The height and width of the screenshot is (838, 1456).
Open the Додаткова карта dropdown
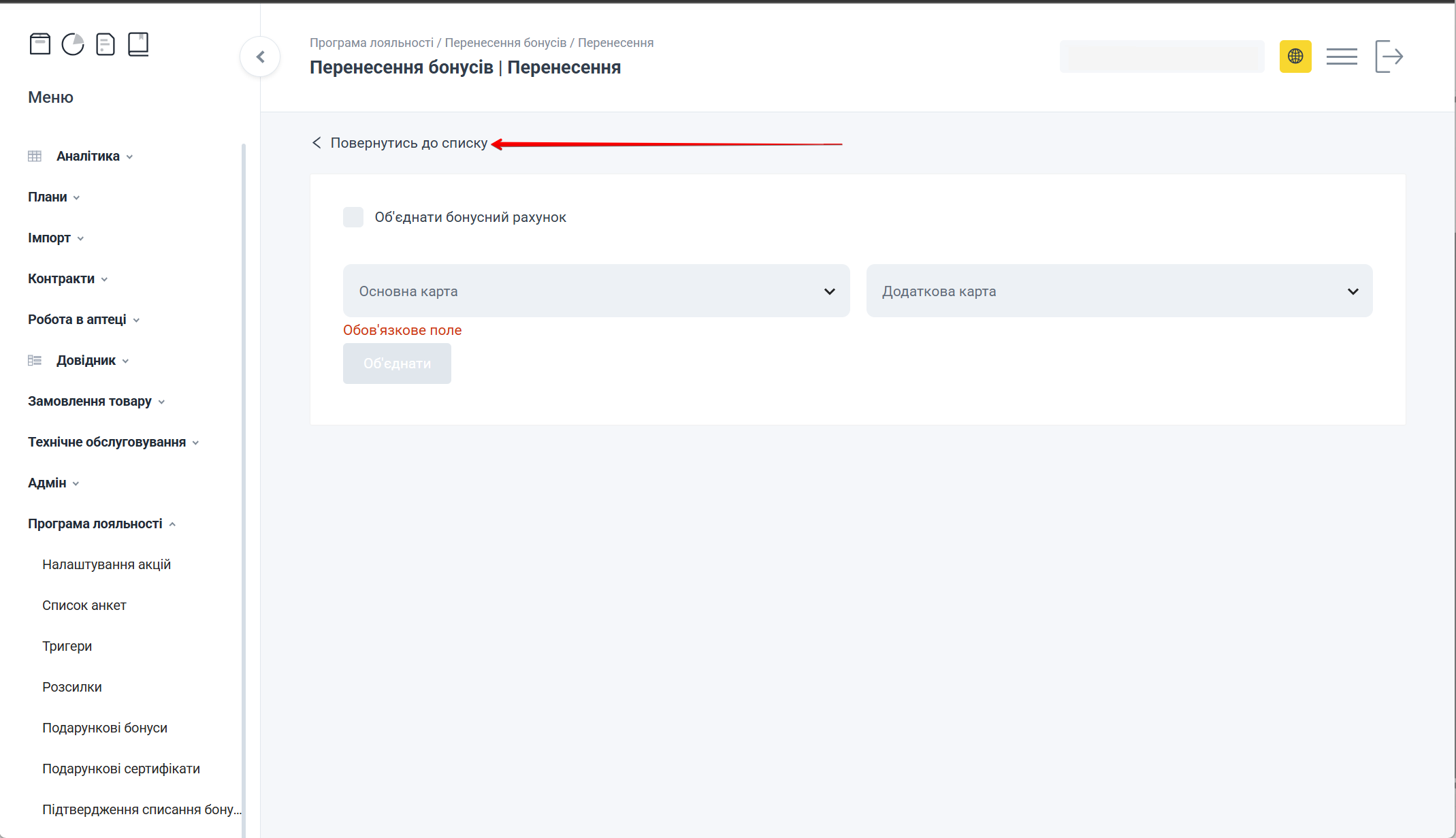click(1118, 291)
